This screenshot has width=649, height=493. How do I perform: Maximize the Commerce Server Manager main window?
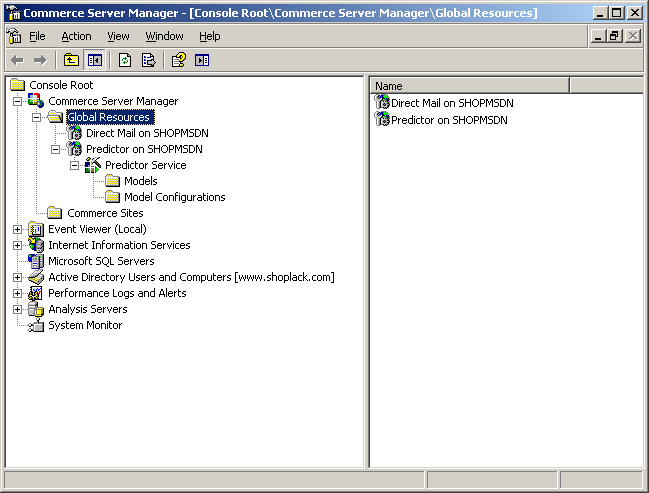(x=617, y=13)
